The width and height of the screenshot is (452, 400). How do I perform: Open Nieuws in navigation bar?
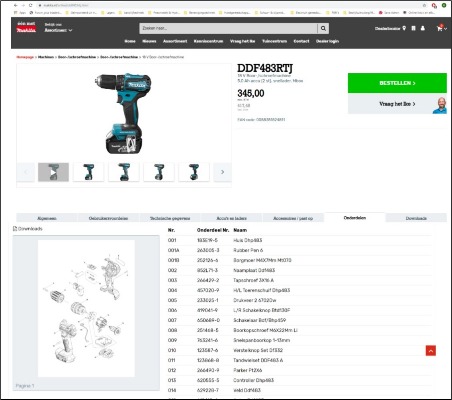pyautogui.click(x=149, y=41)
